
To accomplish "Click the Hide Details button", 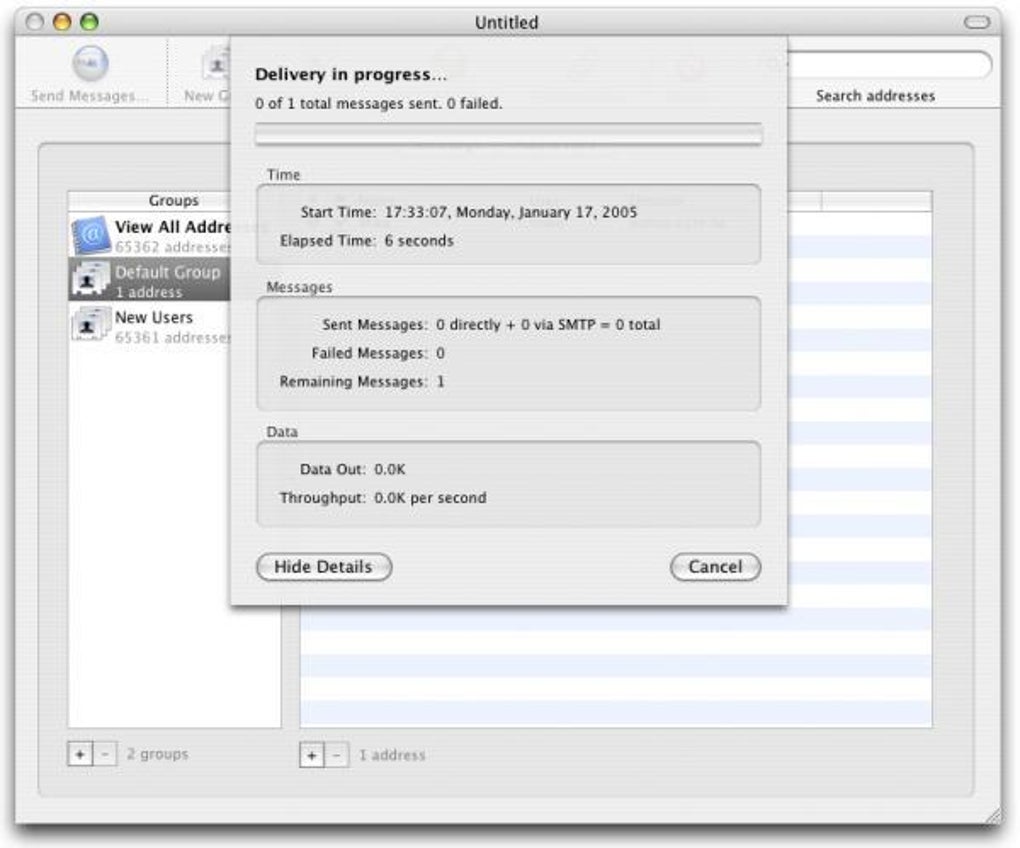I will tap(324, 566).
